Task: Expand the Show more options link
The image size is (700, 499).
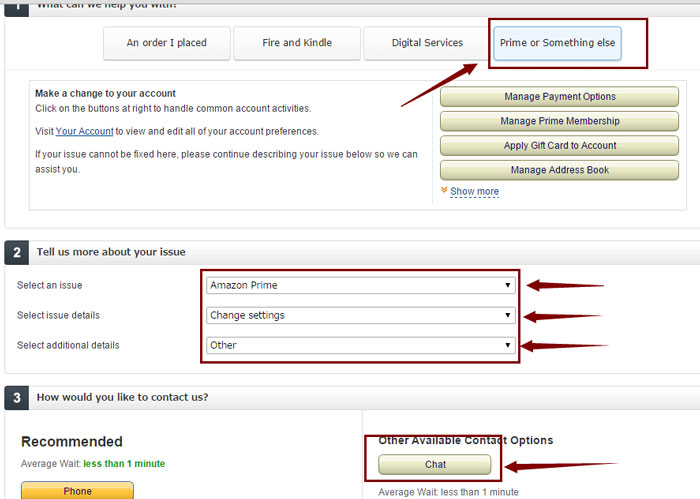Action: tap(474, 191)
